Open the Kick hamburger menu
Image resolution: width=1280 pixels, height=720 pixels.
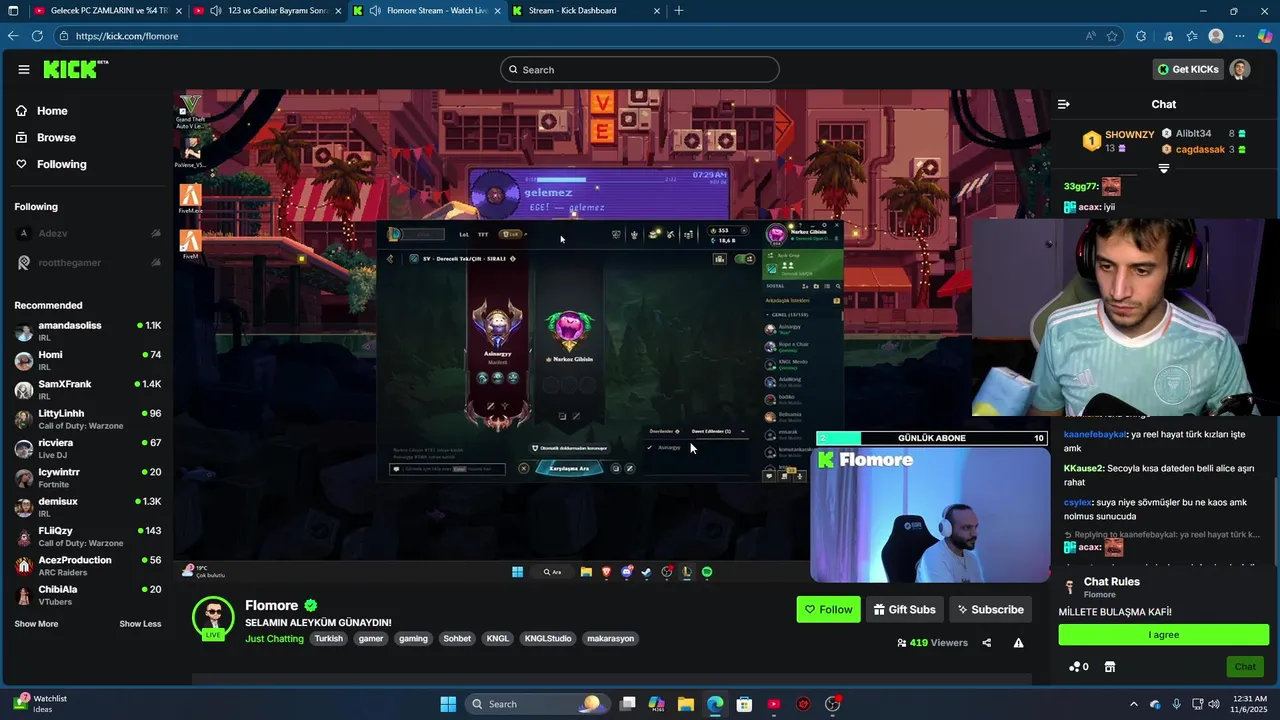click(x=23, y=69)
